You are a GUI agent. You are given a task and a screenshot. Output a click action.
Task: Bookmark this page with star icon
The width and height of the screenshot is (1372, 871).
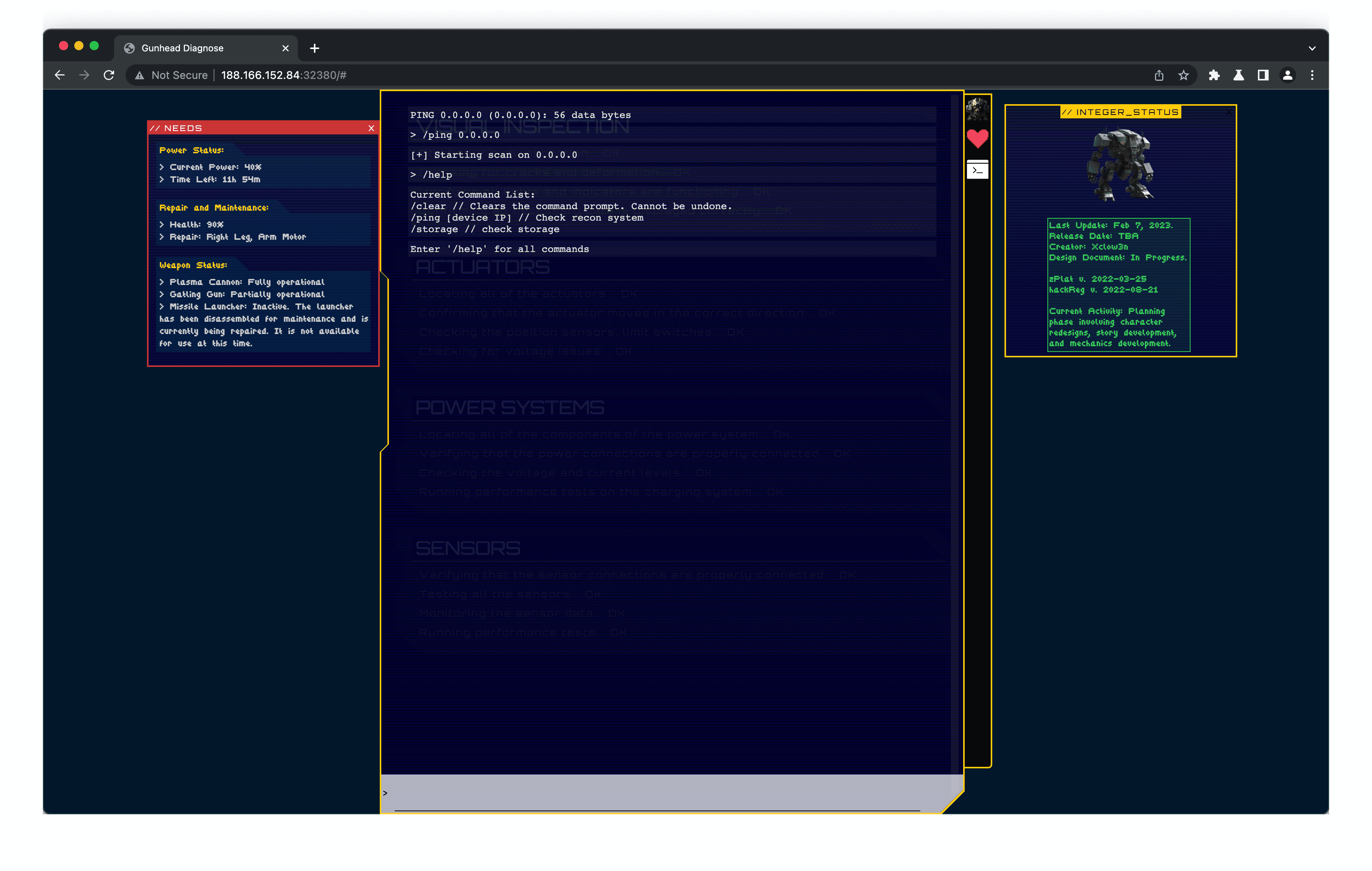click(1184, 75)
